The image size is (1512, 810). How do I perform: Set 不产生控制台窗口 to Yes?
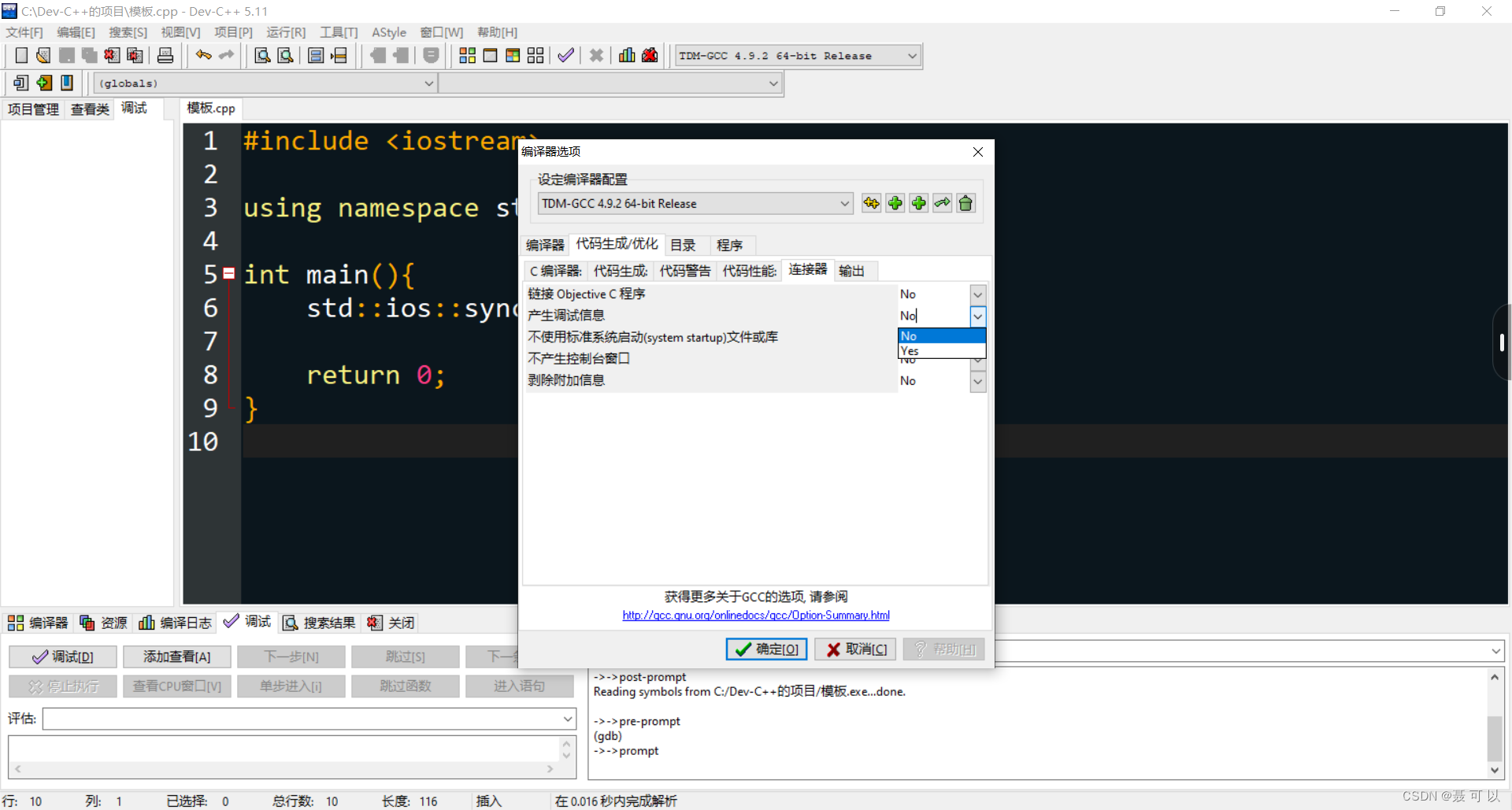977,359
